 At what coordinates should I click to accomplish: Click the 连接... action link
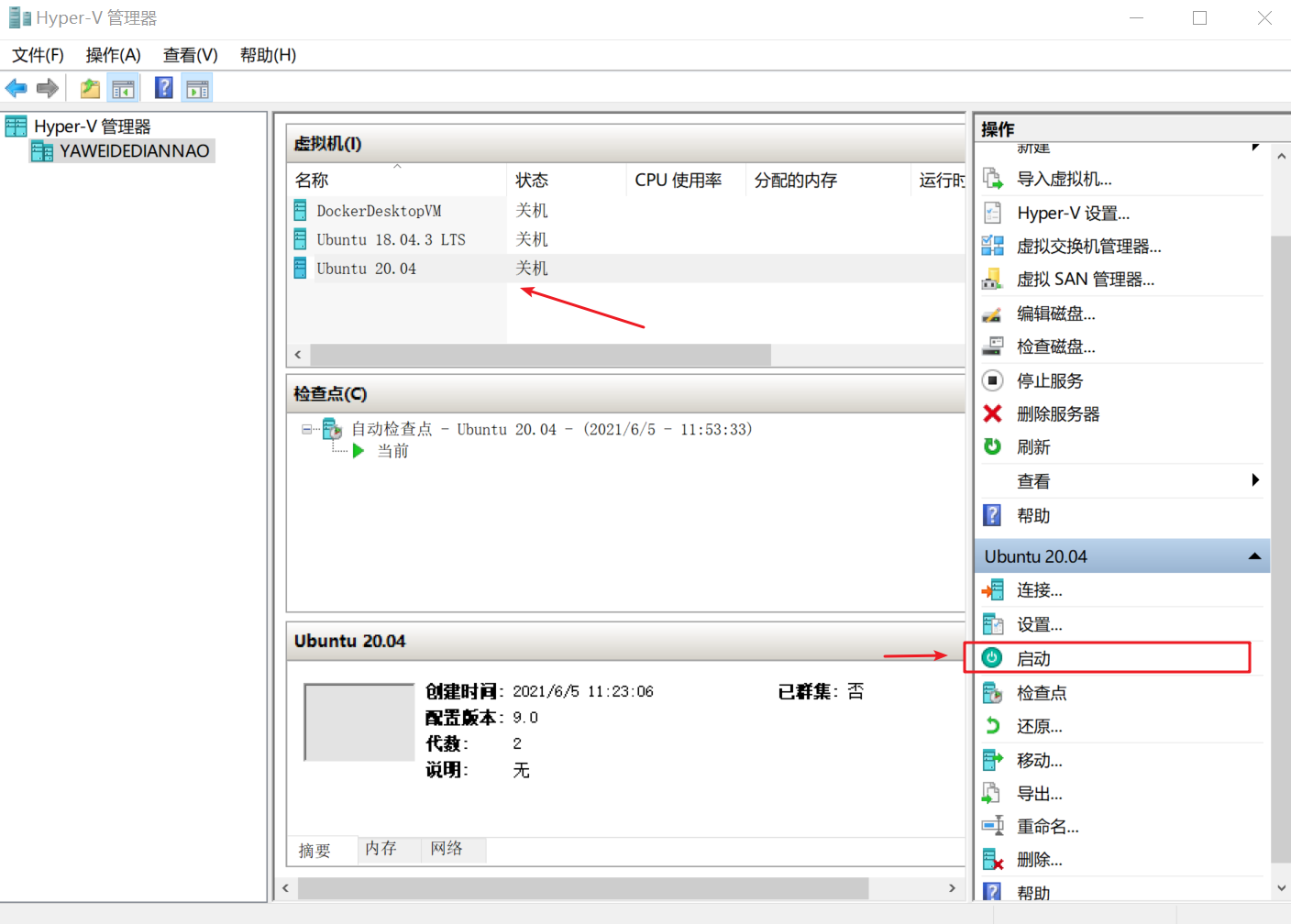(1040, 590)
